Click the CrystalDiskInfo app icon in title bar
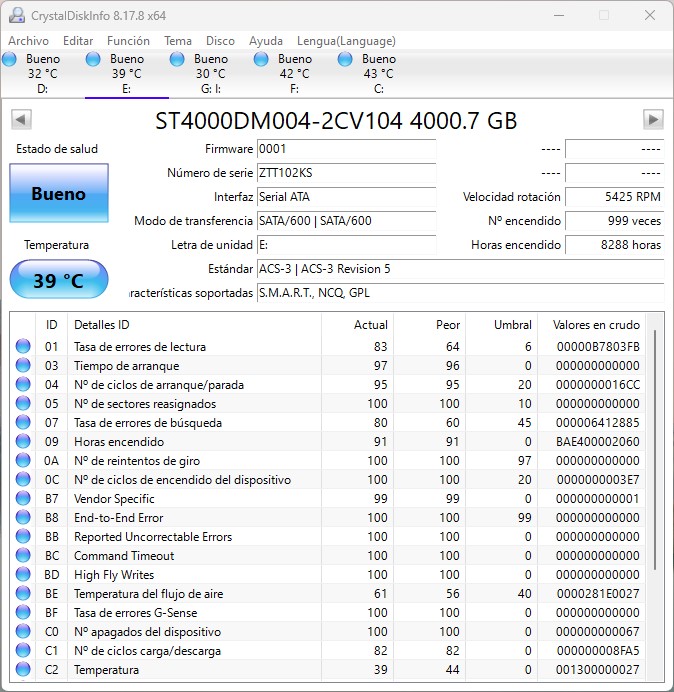The image size is (674, 692). (x=17, y=15)
